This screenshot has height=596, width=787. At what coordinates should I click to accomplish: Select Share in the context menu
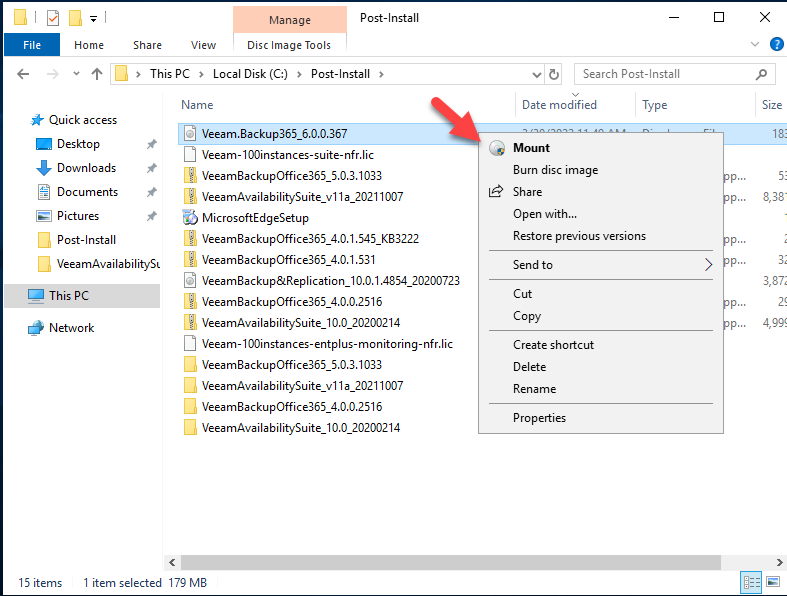(x=600, y=192)
